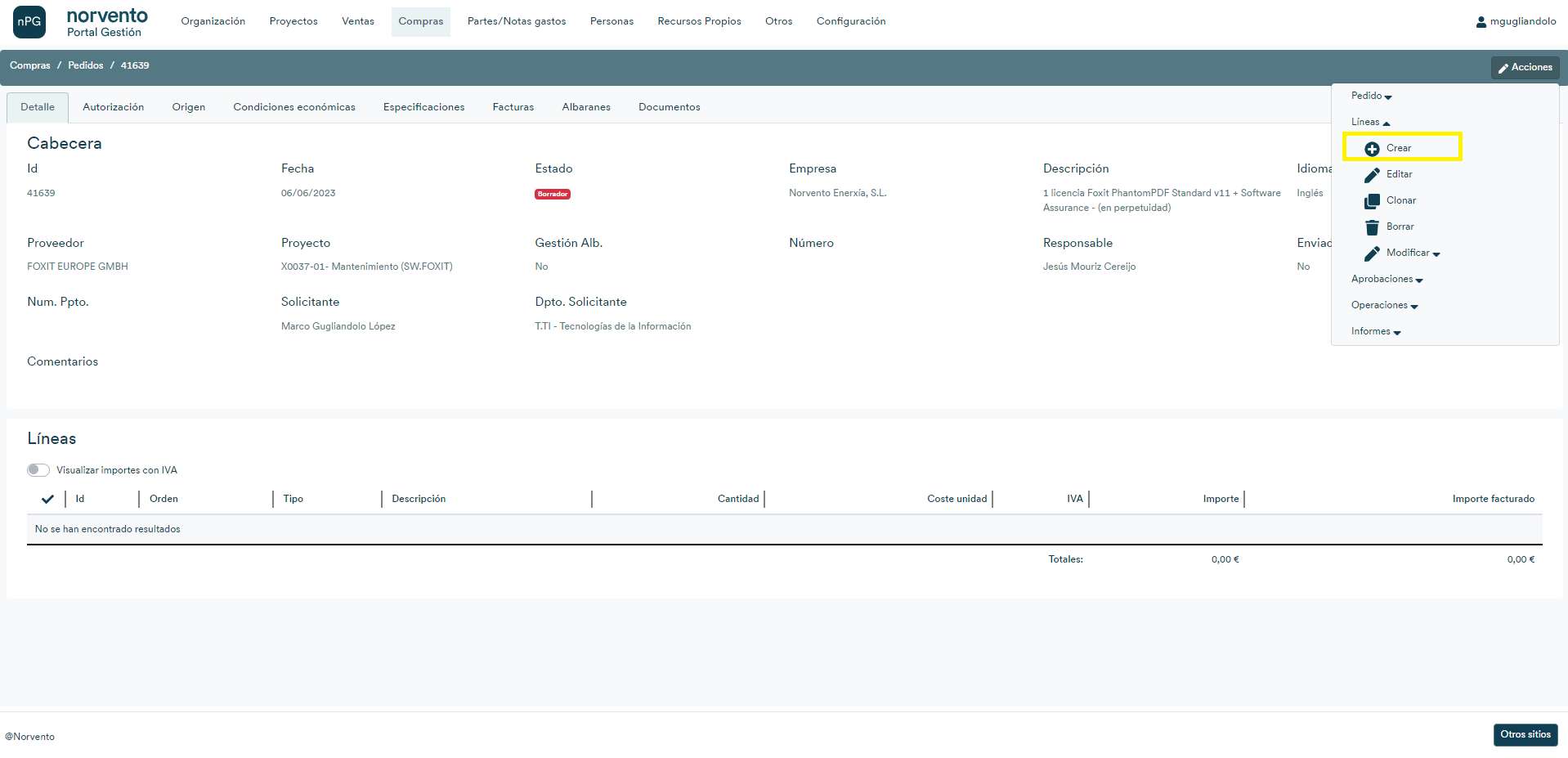The width and height of the screenshot is (1568, 758).
Task: Switch to the Facturas tab
Action: (x=513, y=107)
